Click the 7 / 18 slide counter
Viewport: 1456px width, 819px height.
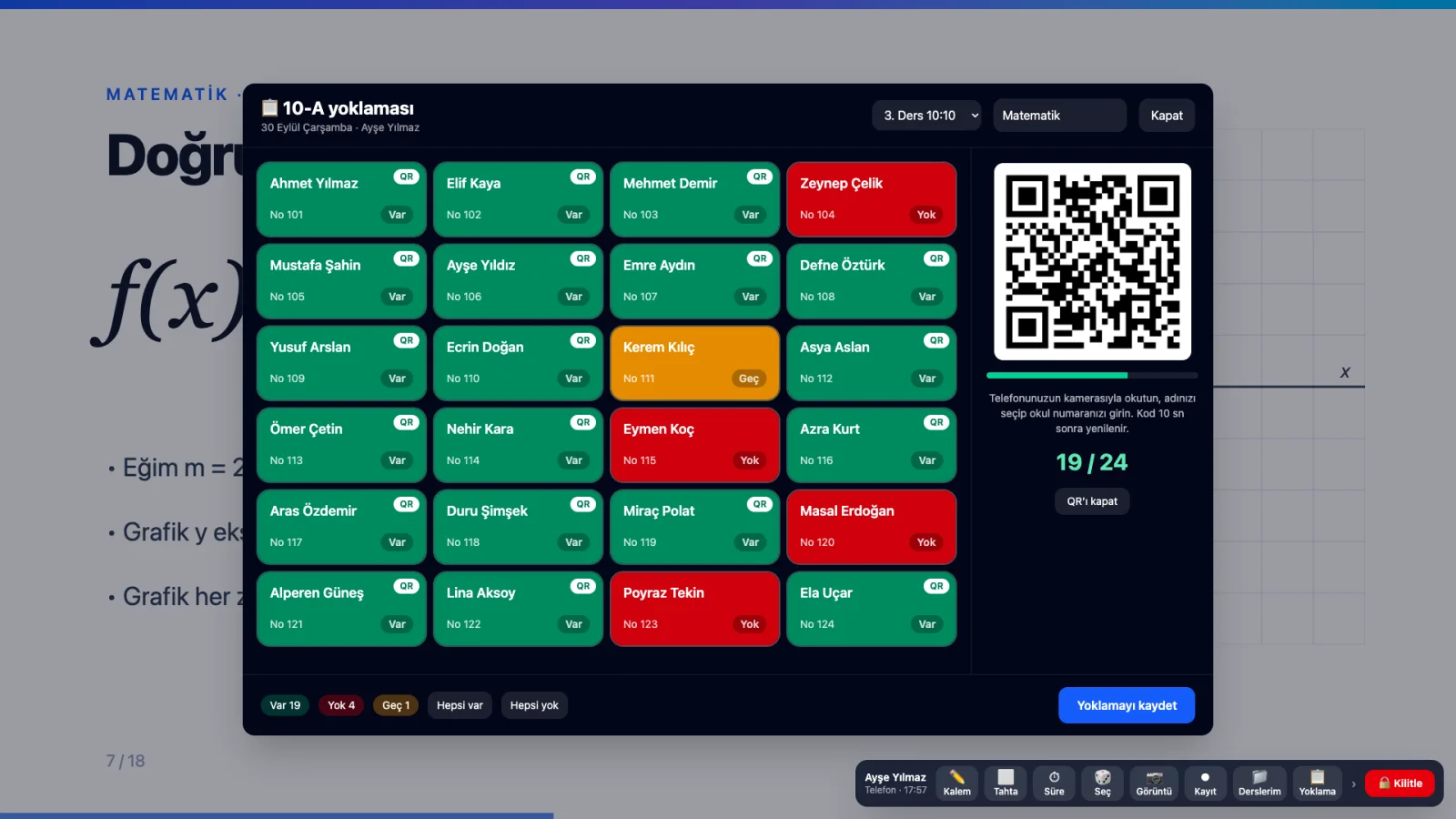pyautogui.click(x=126, y=761)
